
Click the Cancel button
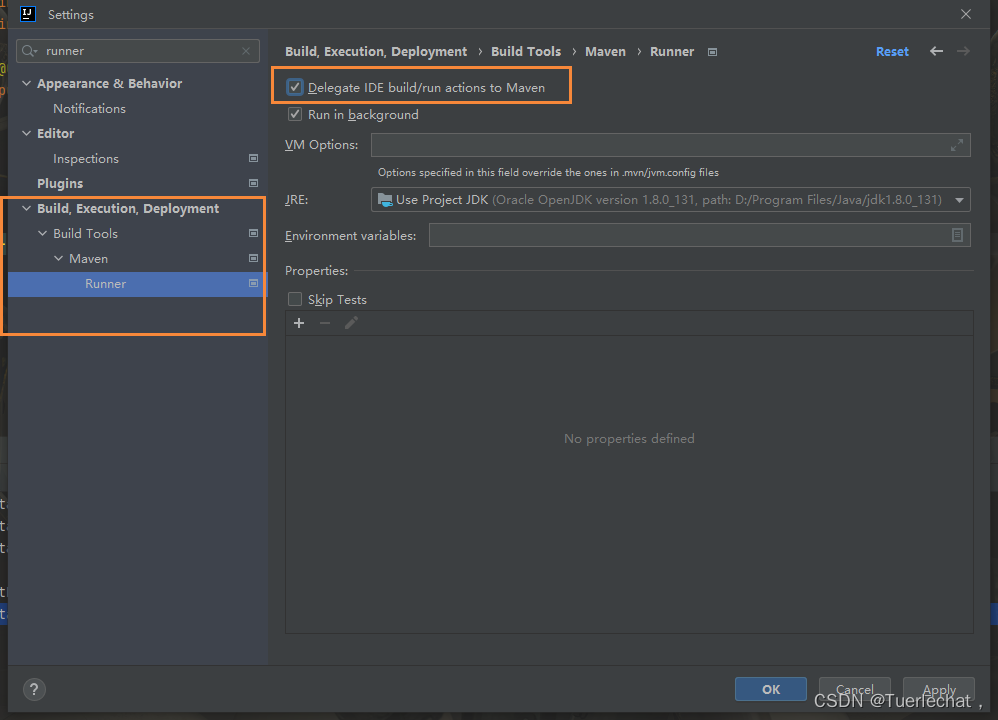pyautogui.click(x=854, y=689)
